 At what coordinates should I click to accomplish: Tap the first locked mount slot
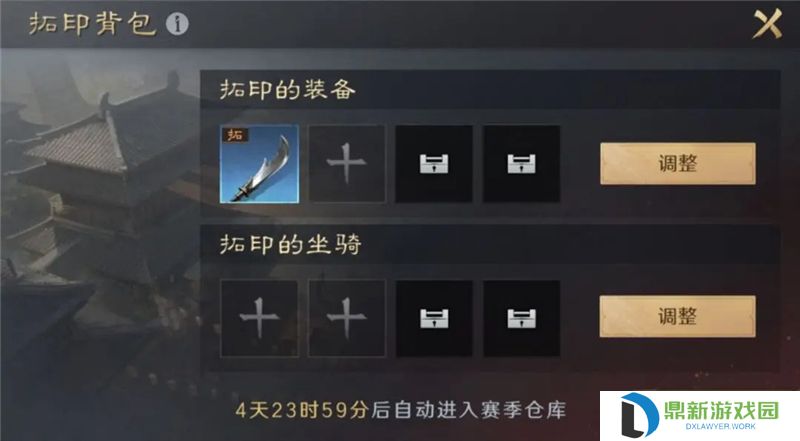(434, 318)
